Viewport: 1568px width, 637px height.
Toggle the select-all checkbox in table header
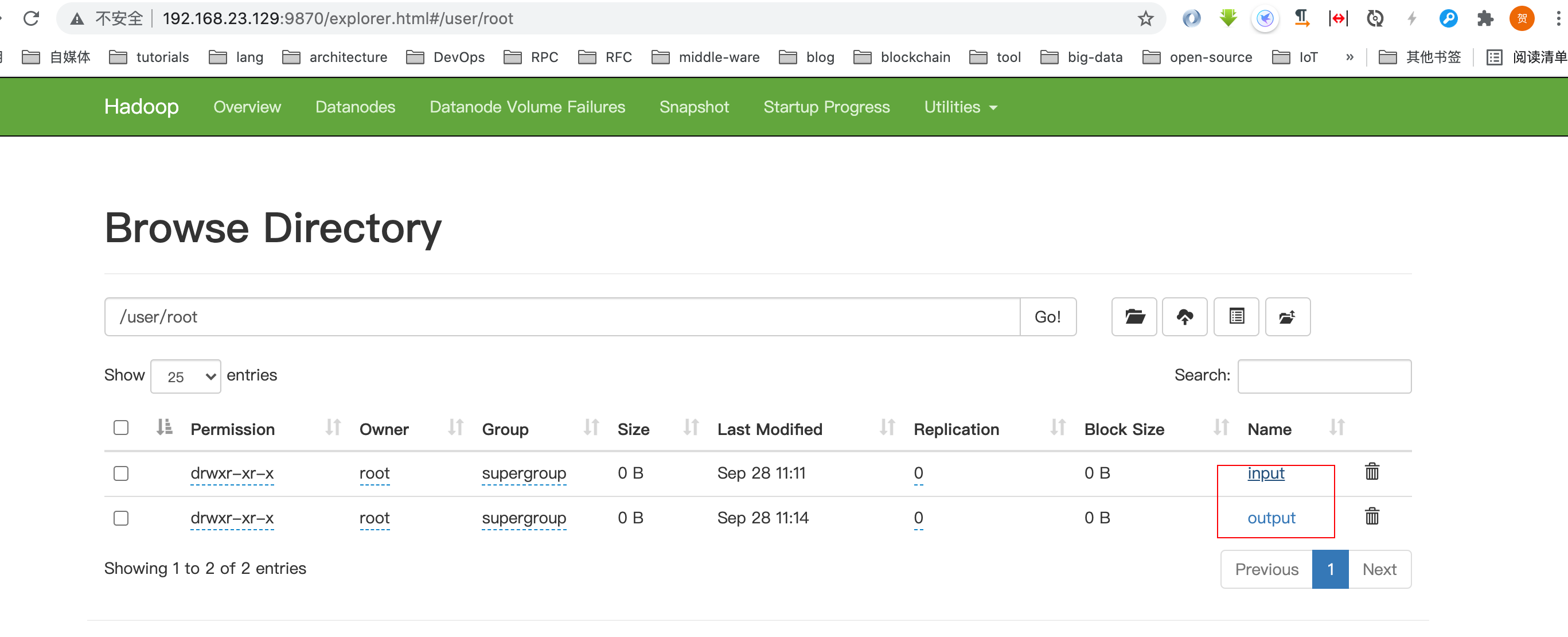[x=121, y=428]
